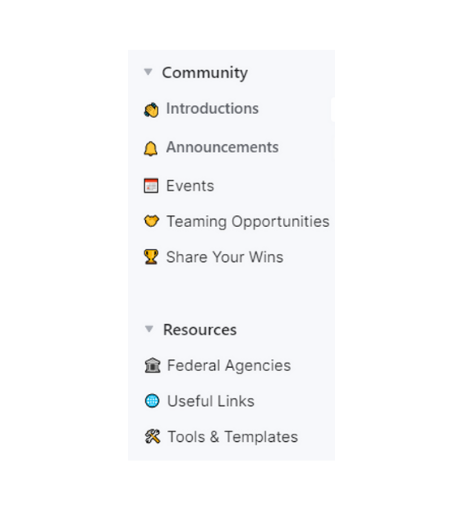
Task: Open the Tools & Templates text label
Action: point(233,437)
